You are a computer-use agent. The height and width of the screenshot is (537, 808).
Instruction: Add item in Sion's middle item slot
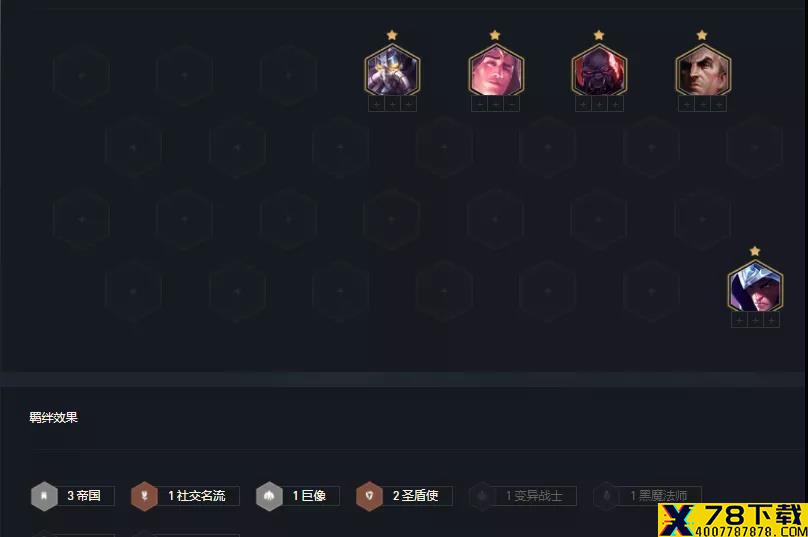pos(599,105)
